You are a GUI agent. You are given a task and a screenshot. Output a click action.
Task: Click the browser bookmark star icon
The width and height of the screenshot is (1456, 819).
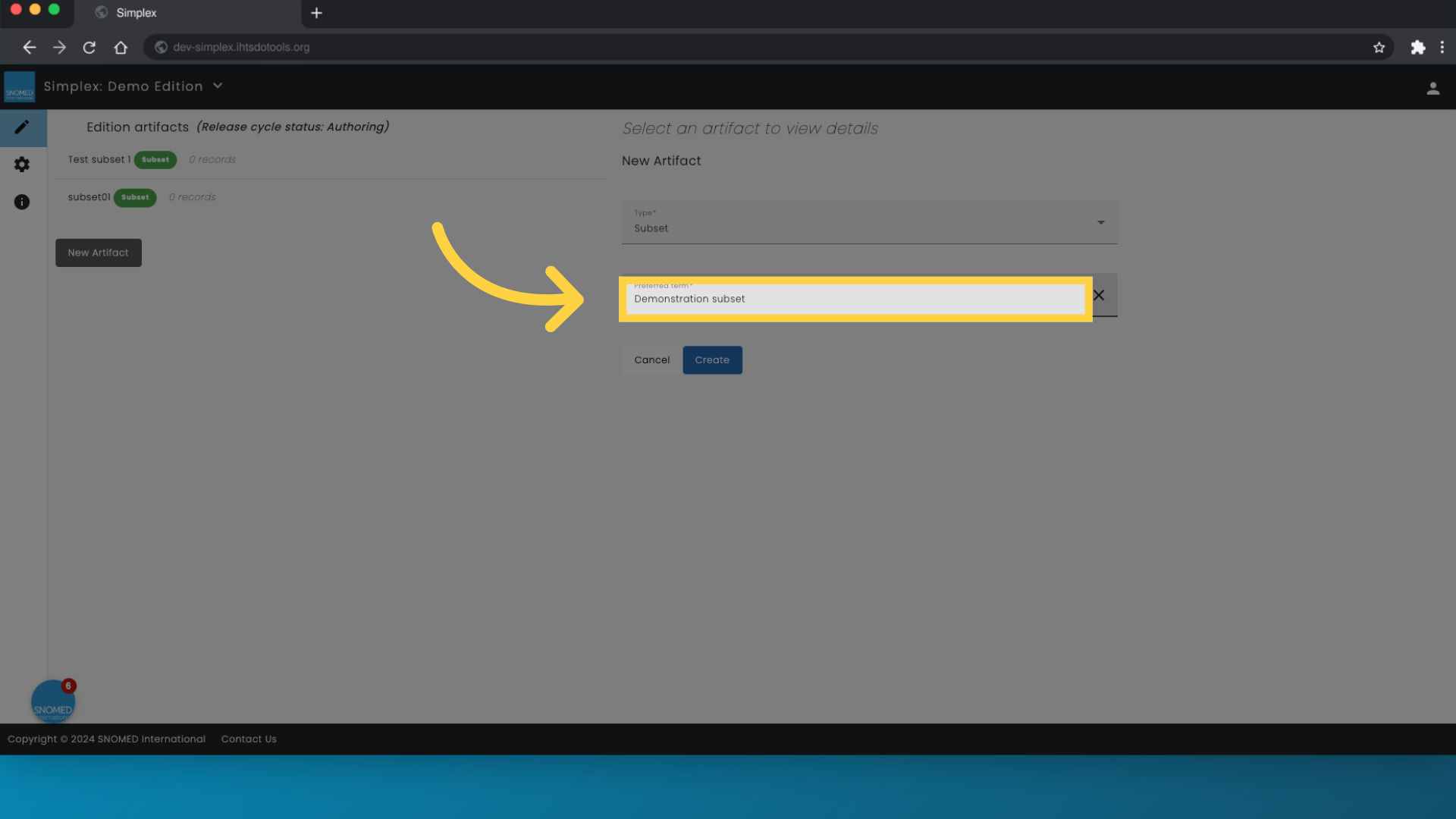(1378, 47)
